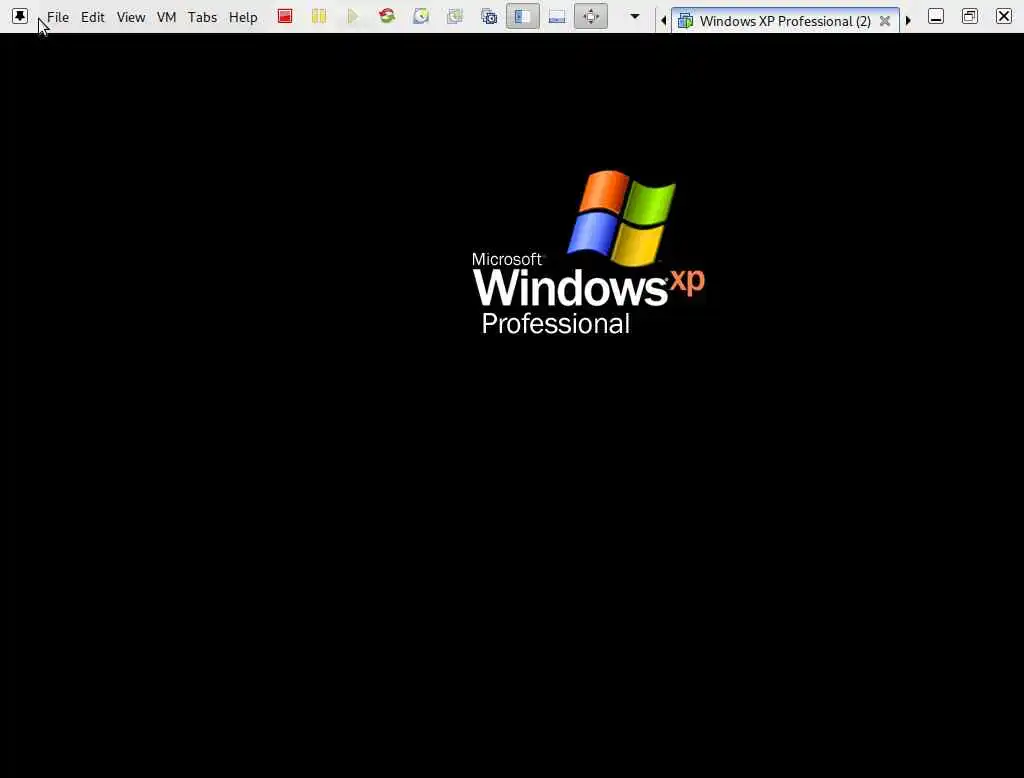Suspend the virtual machine with pause icon
This screenshot has height=778, width=1024.
(x=319, y=16)
